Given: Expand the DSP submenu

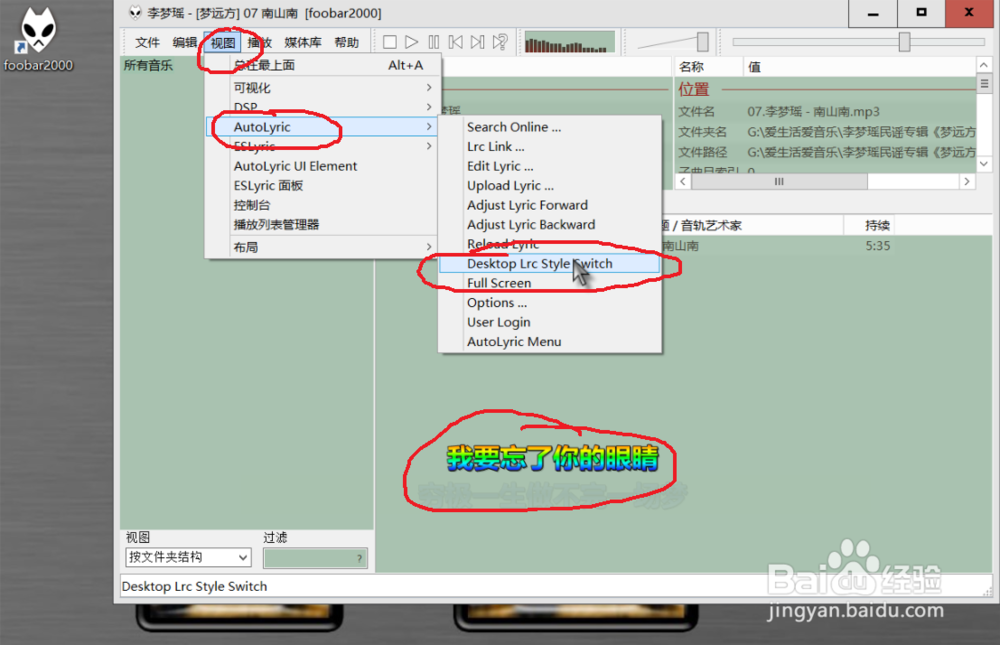Looking at the screenshot, I should (x=323, y=107).
